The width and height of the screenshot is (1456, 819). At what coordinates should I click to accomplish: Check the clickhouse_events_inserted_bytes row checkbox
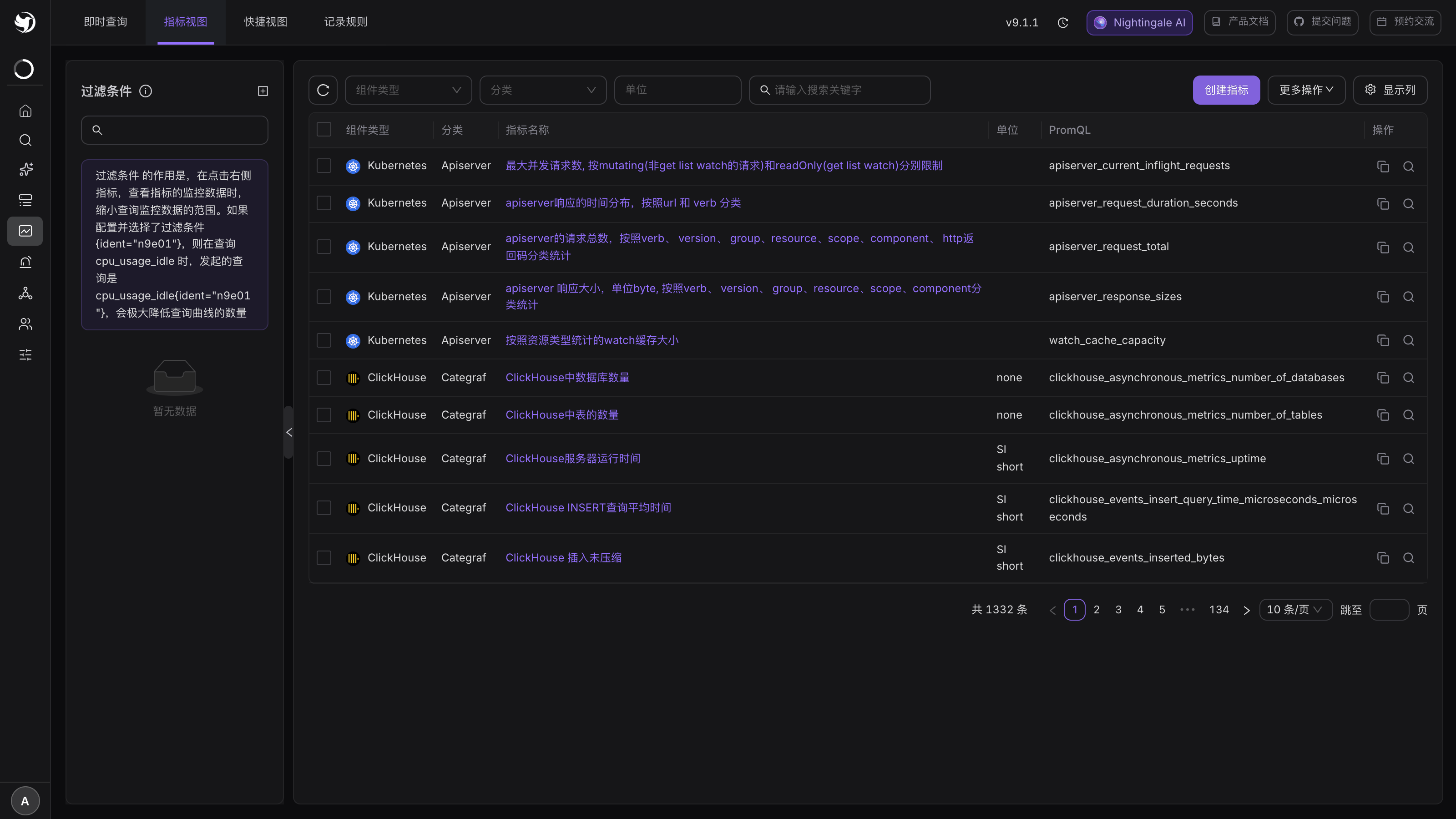click(324, 558)
